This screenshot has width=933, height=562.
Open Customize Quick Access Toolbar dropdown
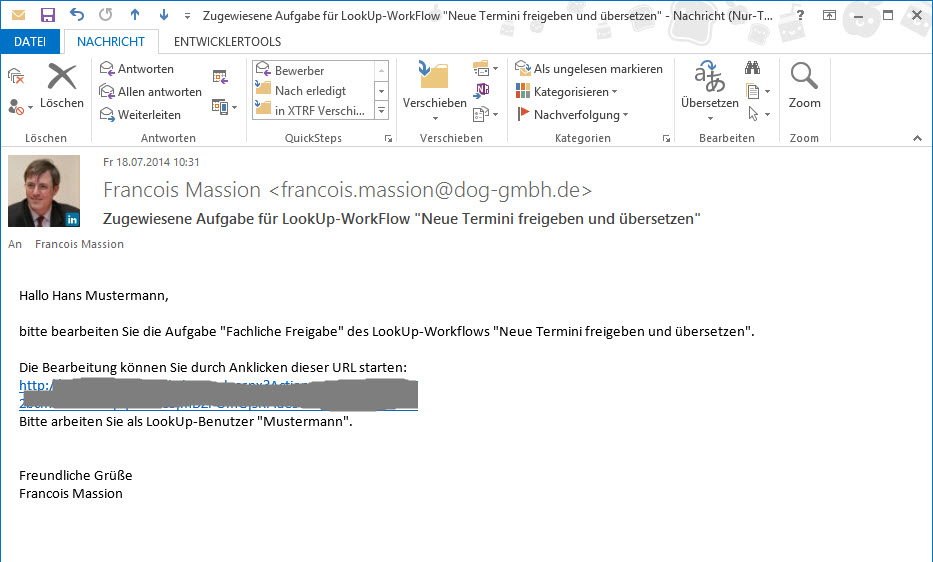click(187, 16)
